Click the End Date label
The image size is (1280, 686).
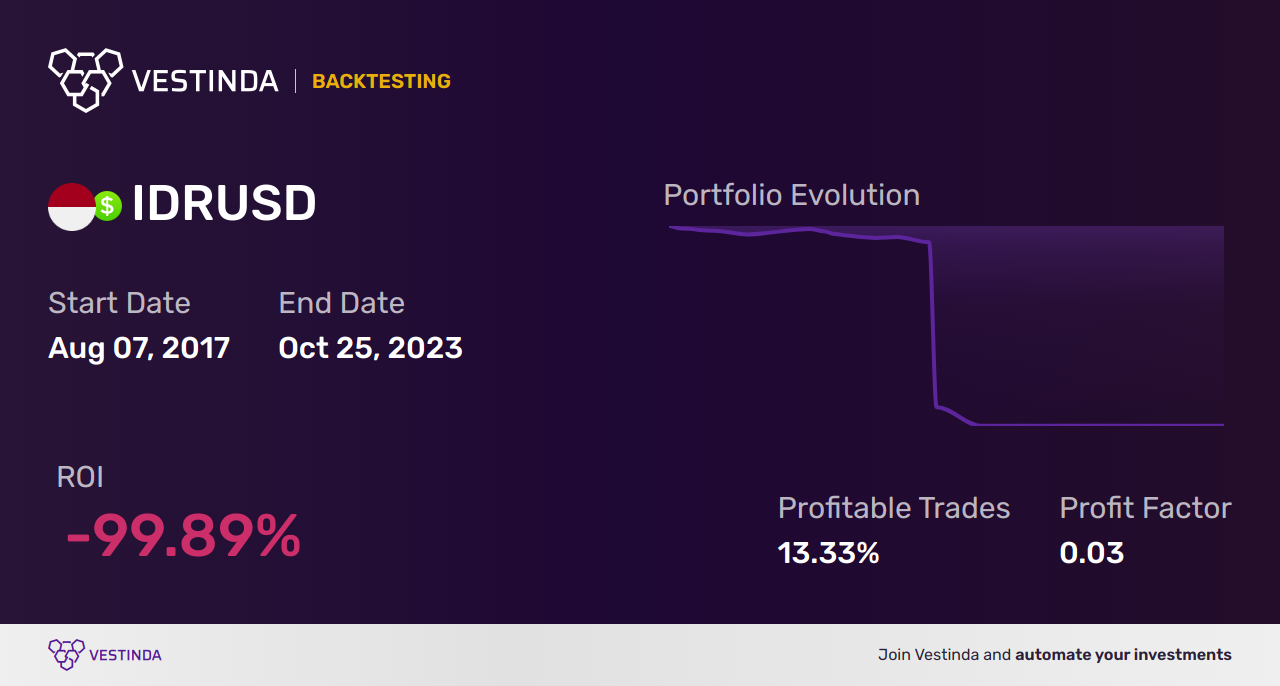pyautogui.click(x=341, y=303)
